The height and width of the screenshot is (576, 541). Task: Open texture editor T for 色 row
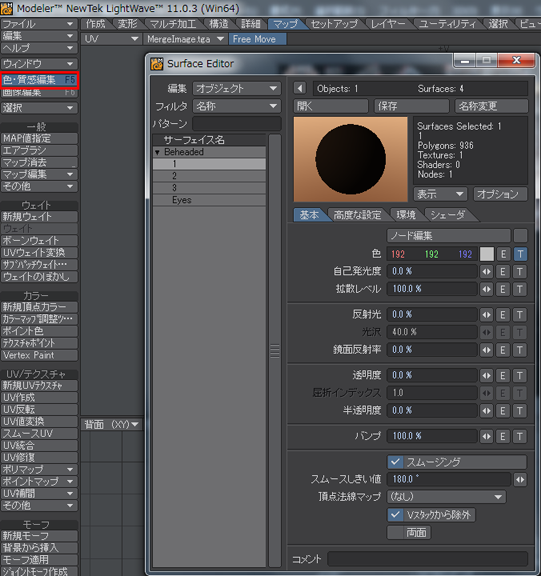(x=520, y=254)
